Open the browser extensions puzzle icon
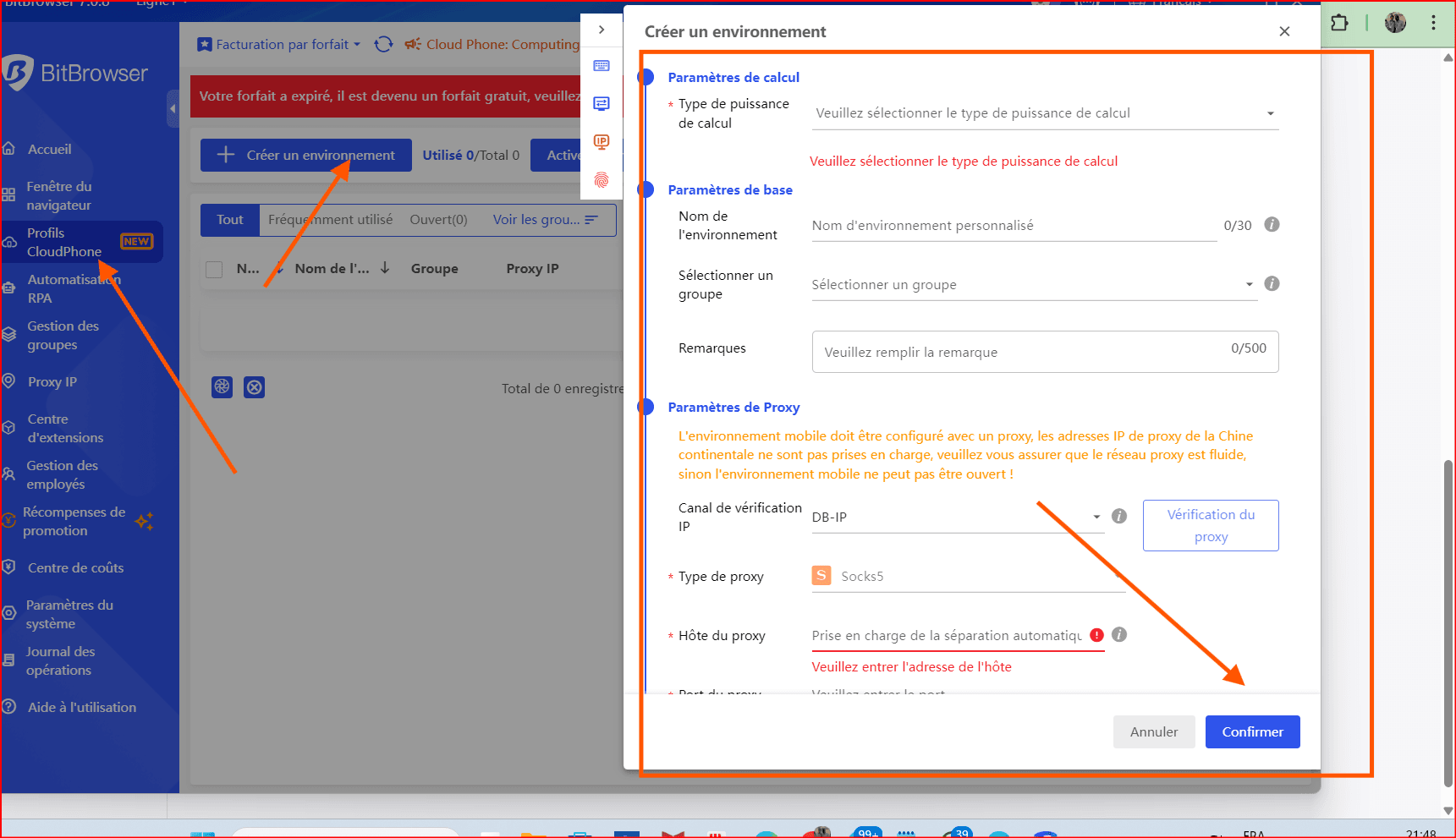This screenshot has height=838, width=1456. pyautogui.click(x=1339, y=23)
